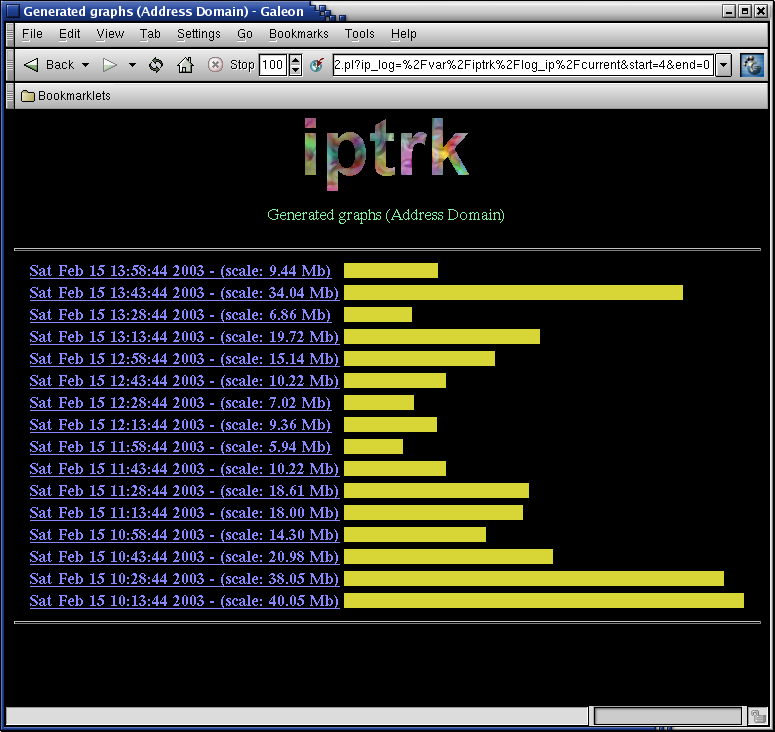The width and height of the screenshot is (775, 732).
Task: Open the Tools menu
Action: [x=359, y=34]
